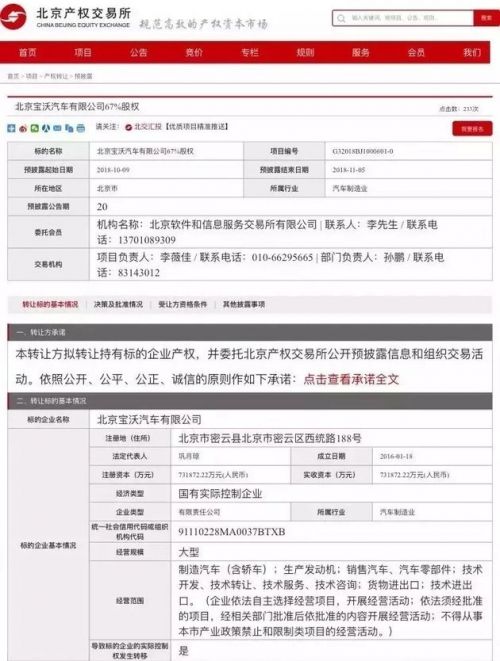Switch to the 其他披露事项 tab

point(244,304)
